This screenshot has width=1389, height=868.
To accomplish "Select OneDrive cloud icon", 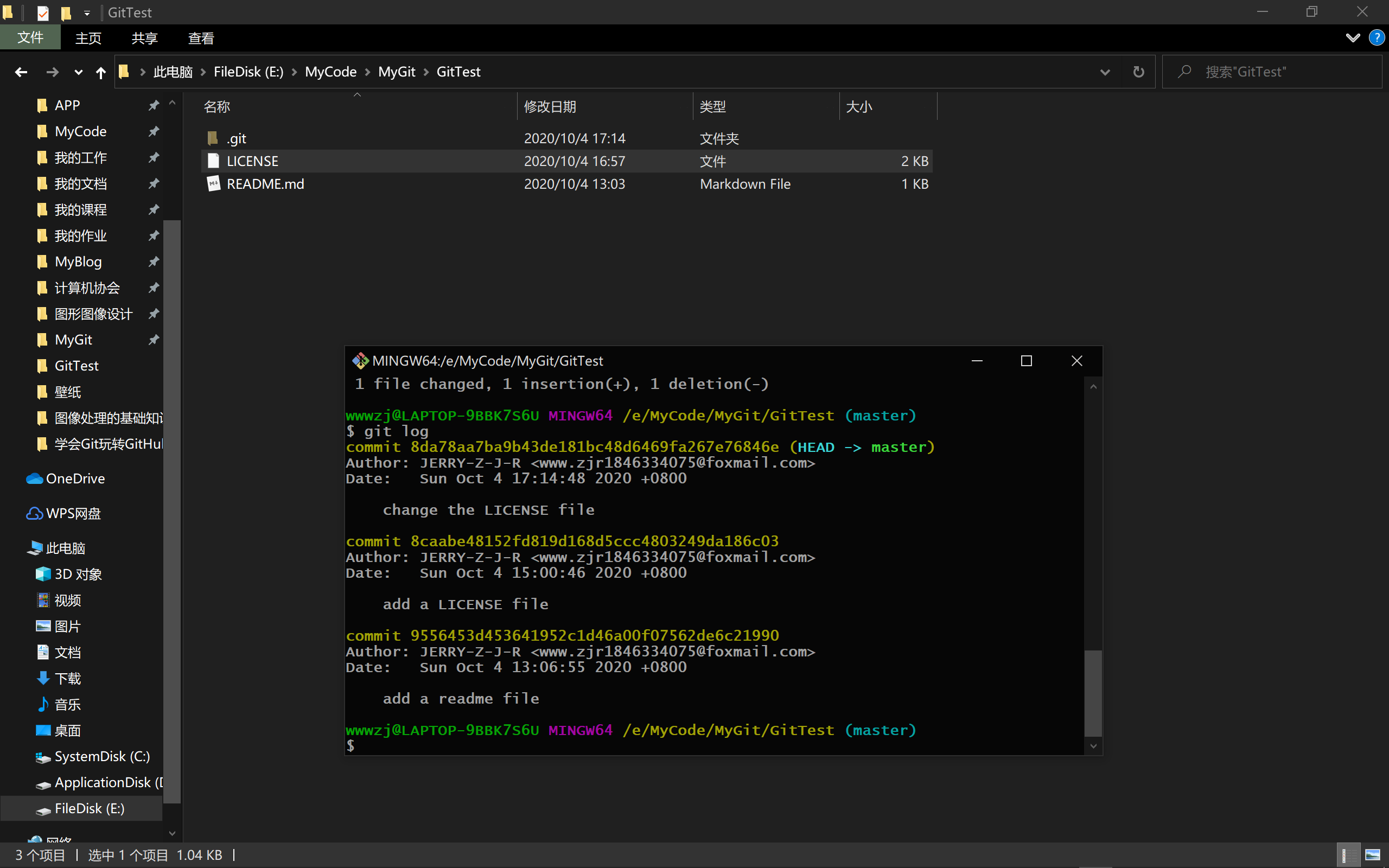I will pos(34,478).
